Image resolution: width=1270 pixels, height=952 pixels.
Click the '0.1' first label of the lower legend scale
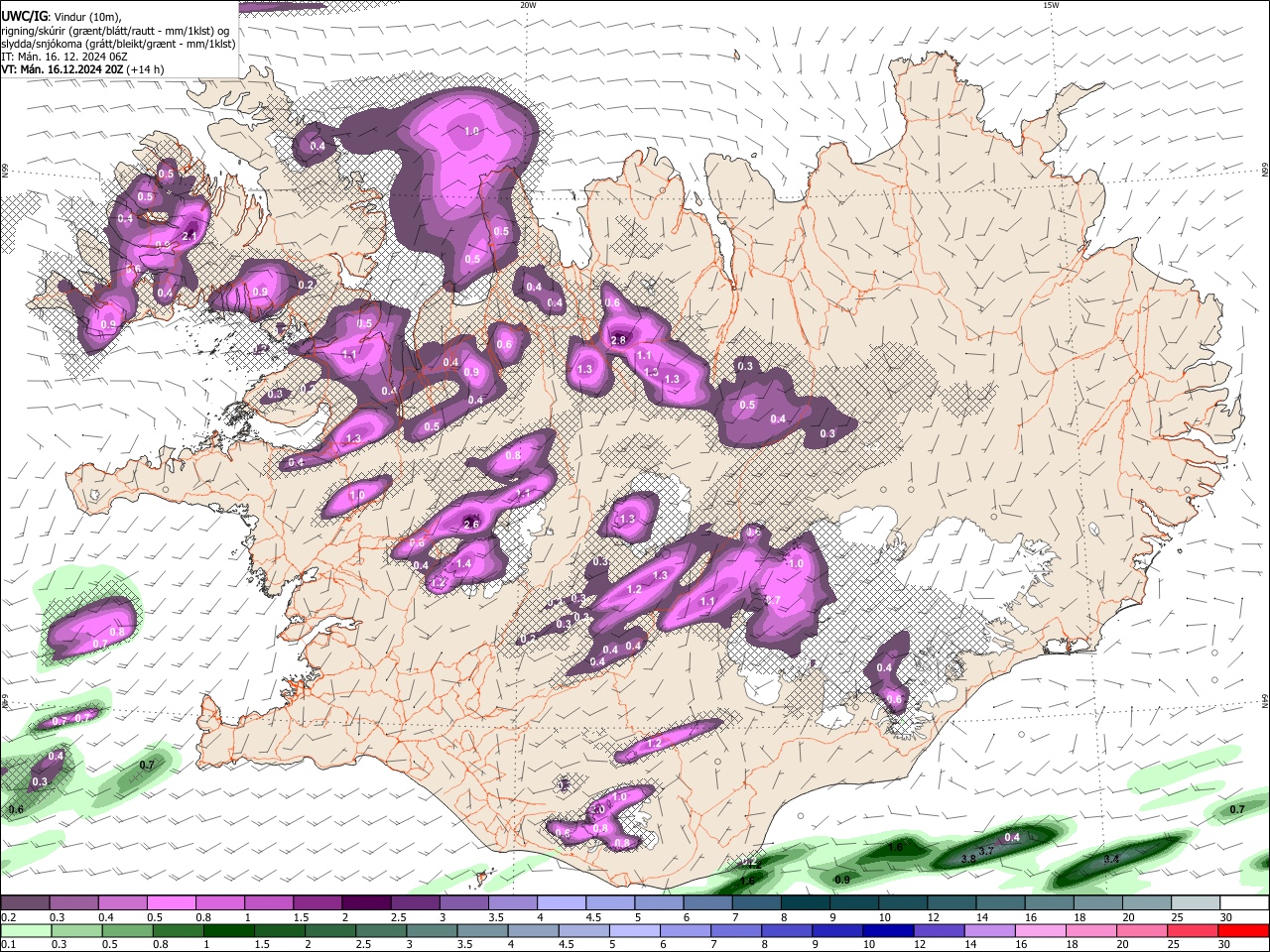7,944
